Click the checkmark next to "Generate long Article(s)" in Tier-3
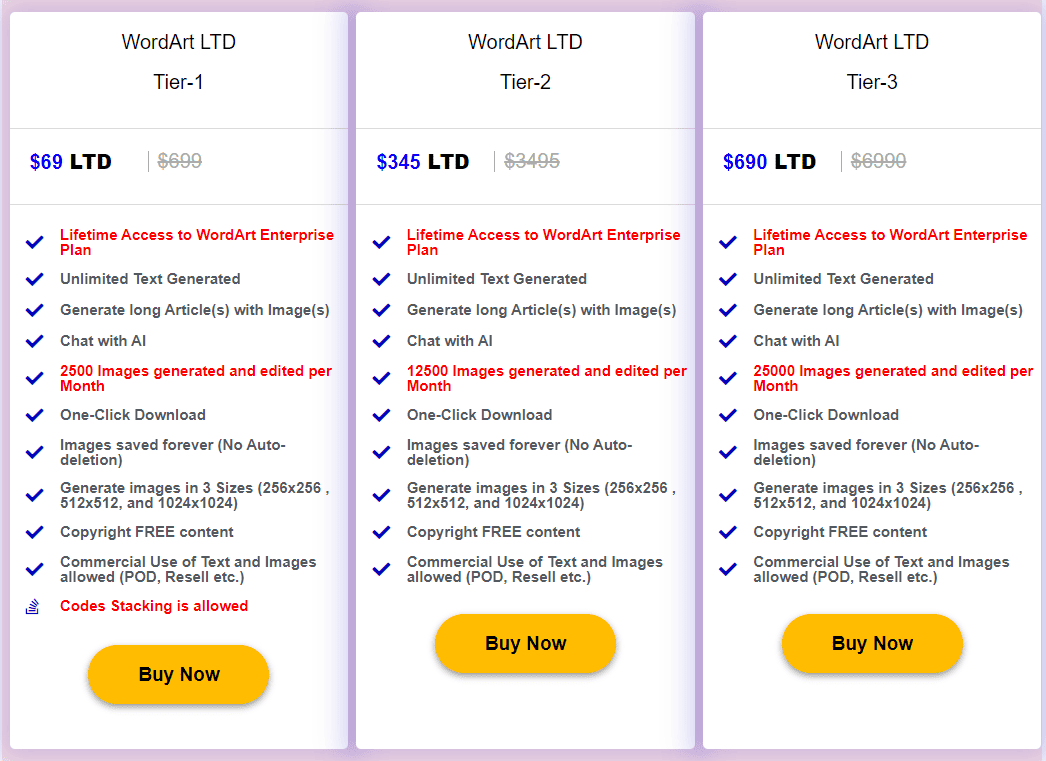This screenshot has height=761, width=1046. pyautogui.click(x=727, y=310)
